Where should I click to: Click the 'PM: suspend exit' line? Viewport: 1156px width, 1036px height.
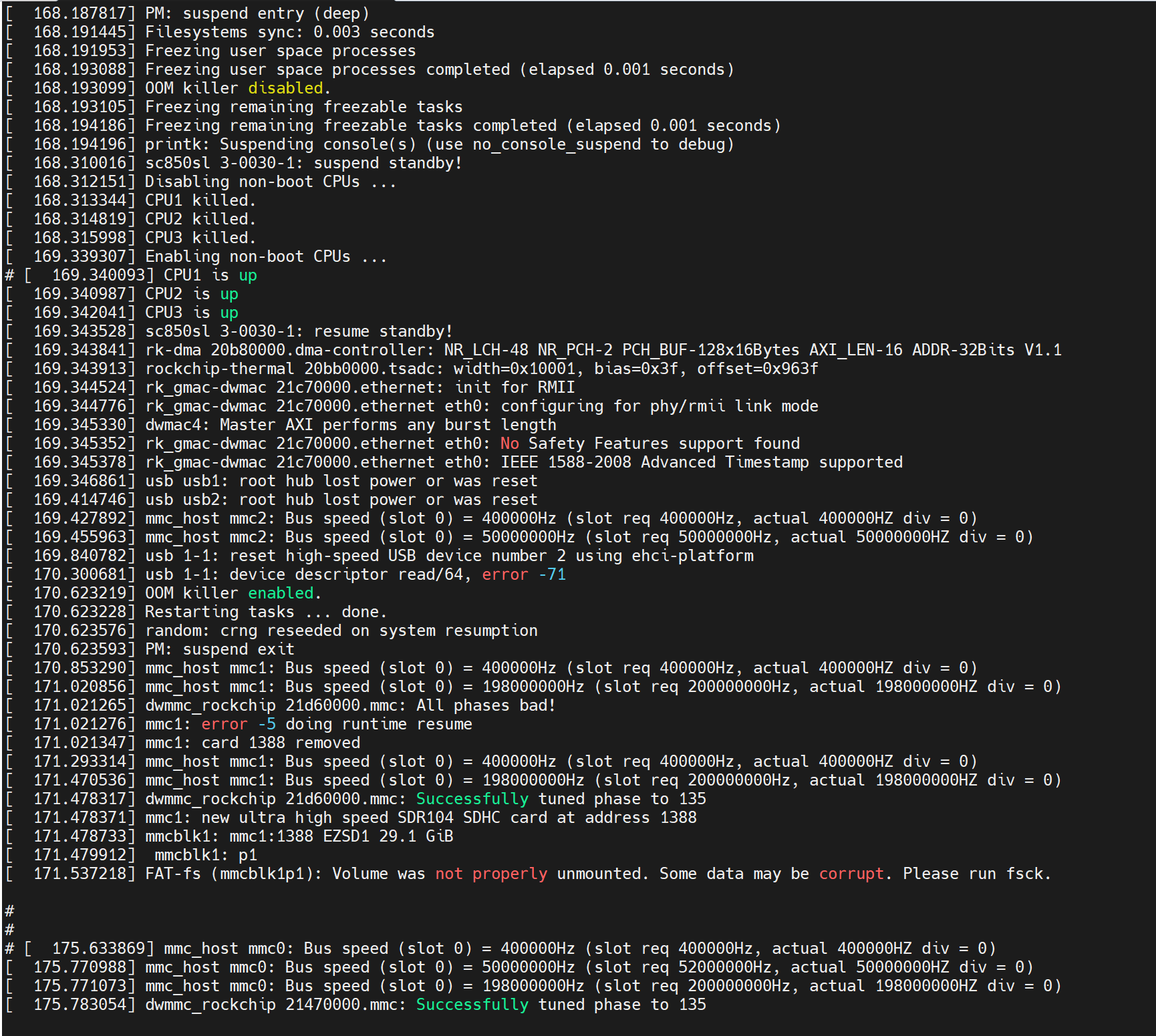pyautogui.click(x=219, y=649)
